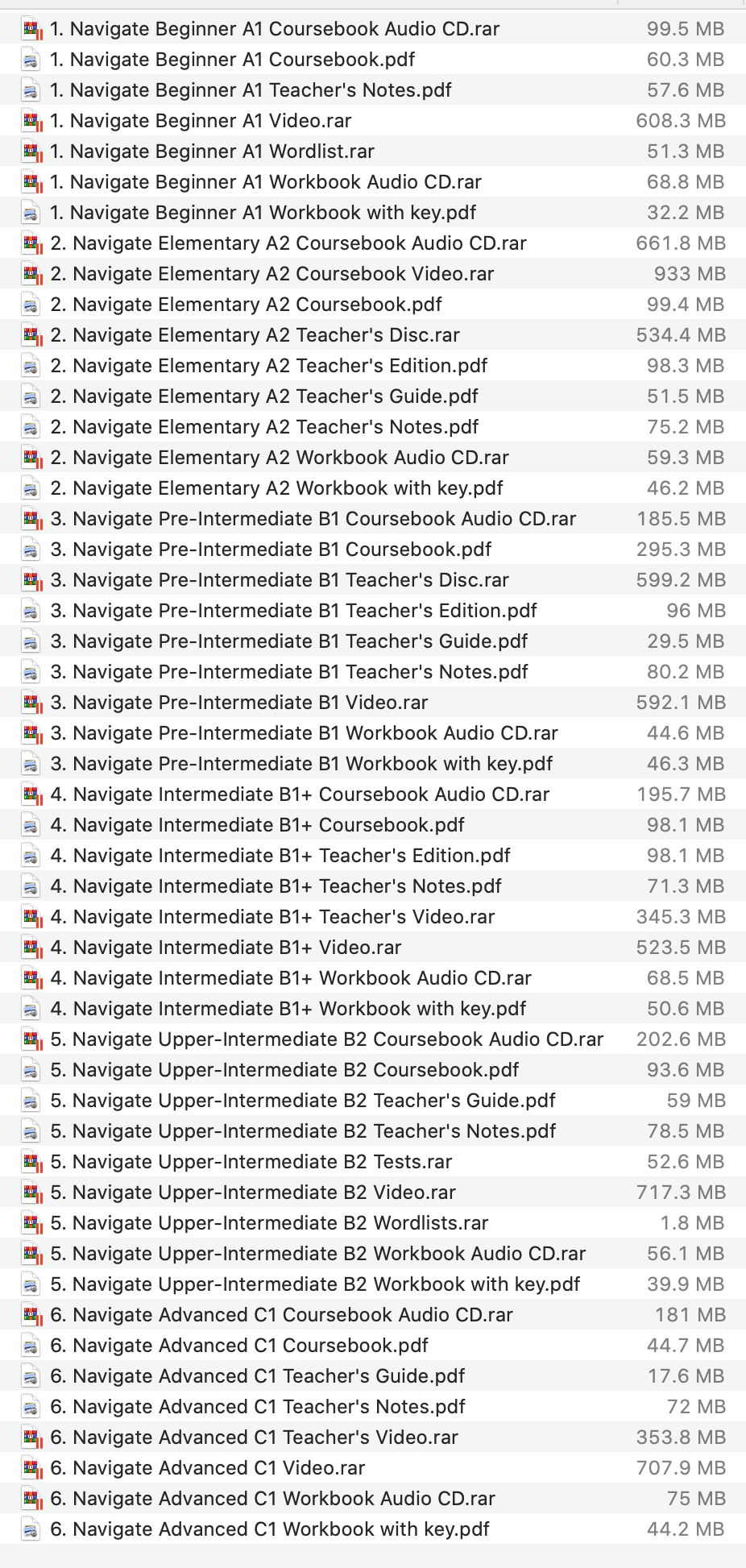
Task: Select '6. Navigate Advanced C1 Coursebook Audio CD.rar'
Action: coord(282,1315)
